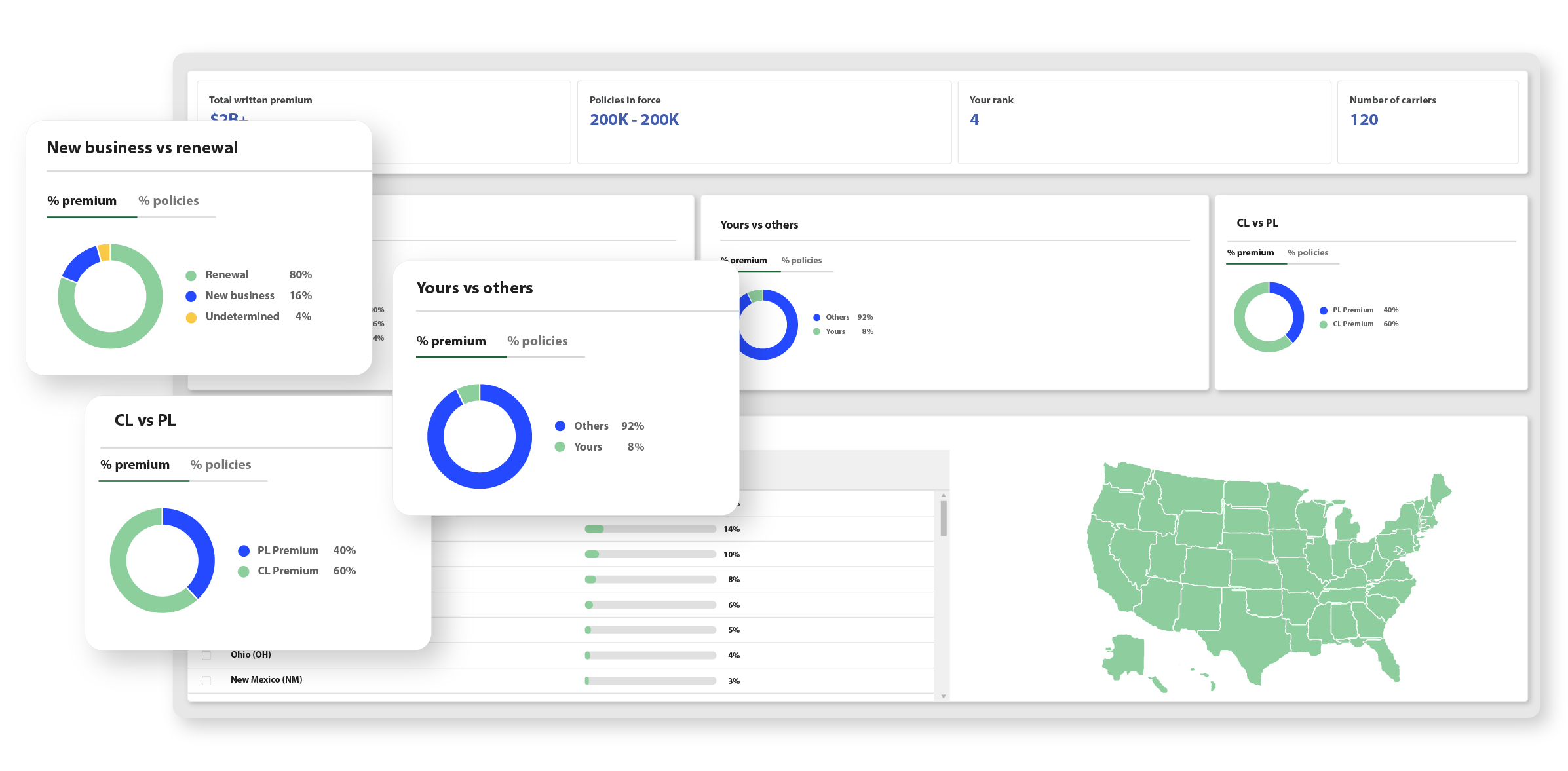Screen dimensions: 1568x771
Task: Select % premium in background dashboard CL vs PL panel
Action: point(1250,252)
